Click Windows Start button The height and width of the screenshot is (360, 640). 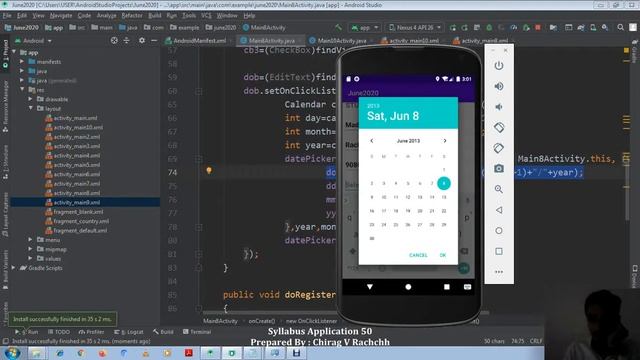(x=12, y=353)
